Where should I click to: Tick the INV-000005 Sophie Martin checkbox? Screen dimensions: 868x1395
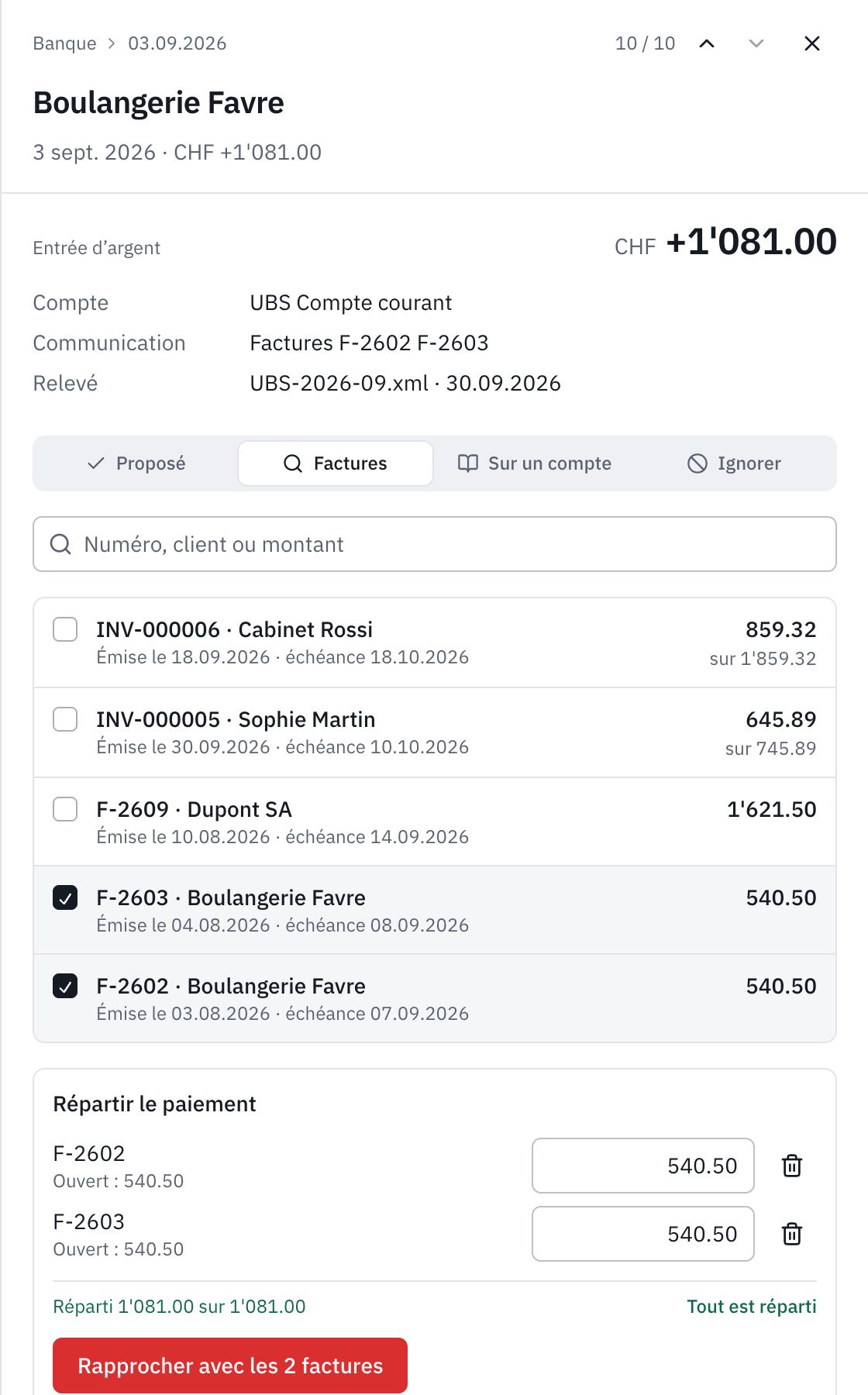coord(65,719)
